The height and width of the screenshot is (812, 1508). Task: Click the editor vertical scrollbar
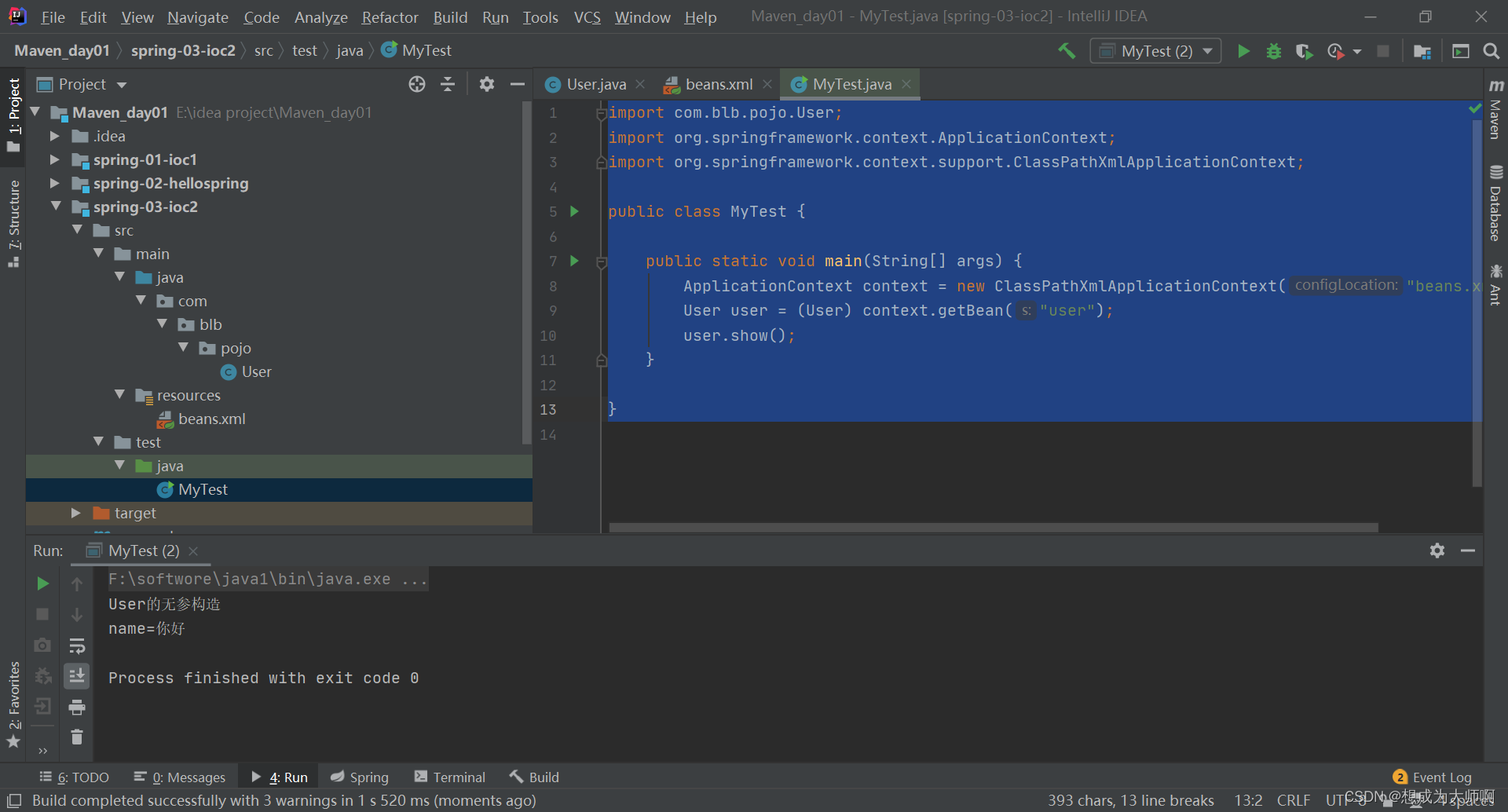(1477, 302)
